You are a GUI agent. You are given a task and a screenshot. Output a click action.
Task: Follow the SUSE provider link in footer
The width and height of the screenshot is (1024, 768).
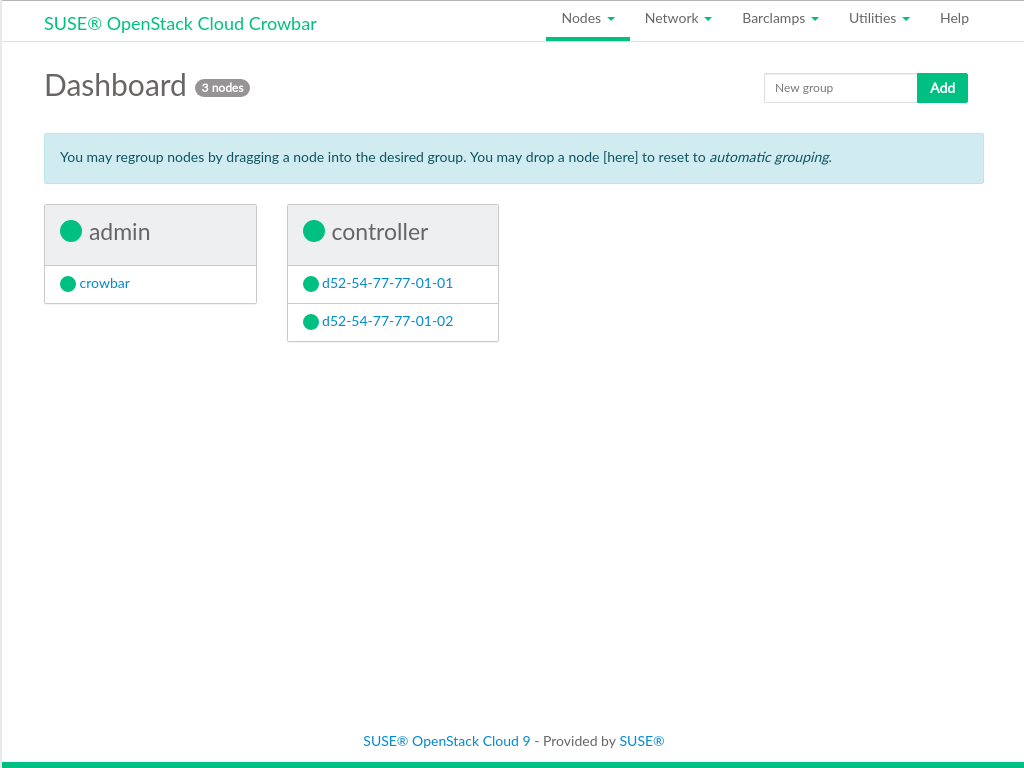[641, 742]
